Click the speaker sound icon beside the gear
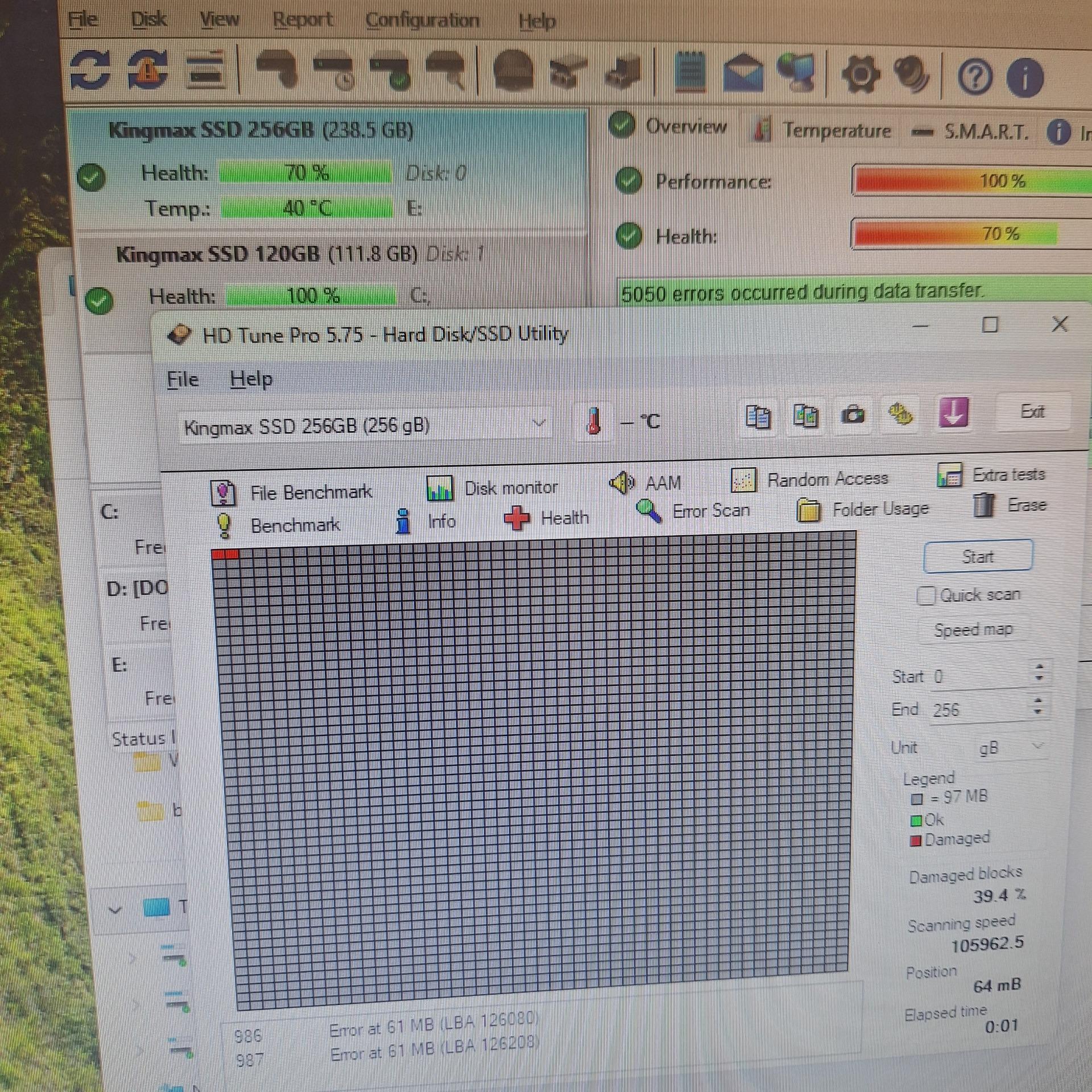Viewport: 1092px width, 1092px height. click(912, 74)
